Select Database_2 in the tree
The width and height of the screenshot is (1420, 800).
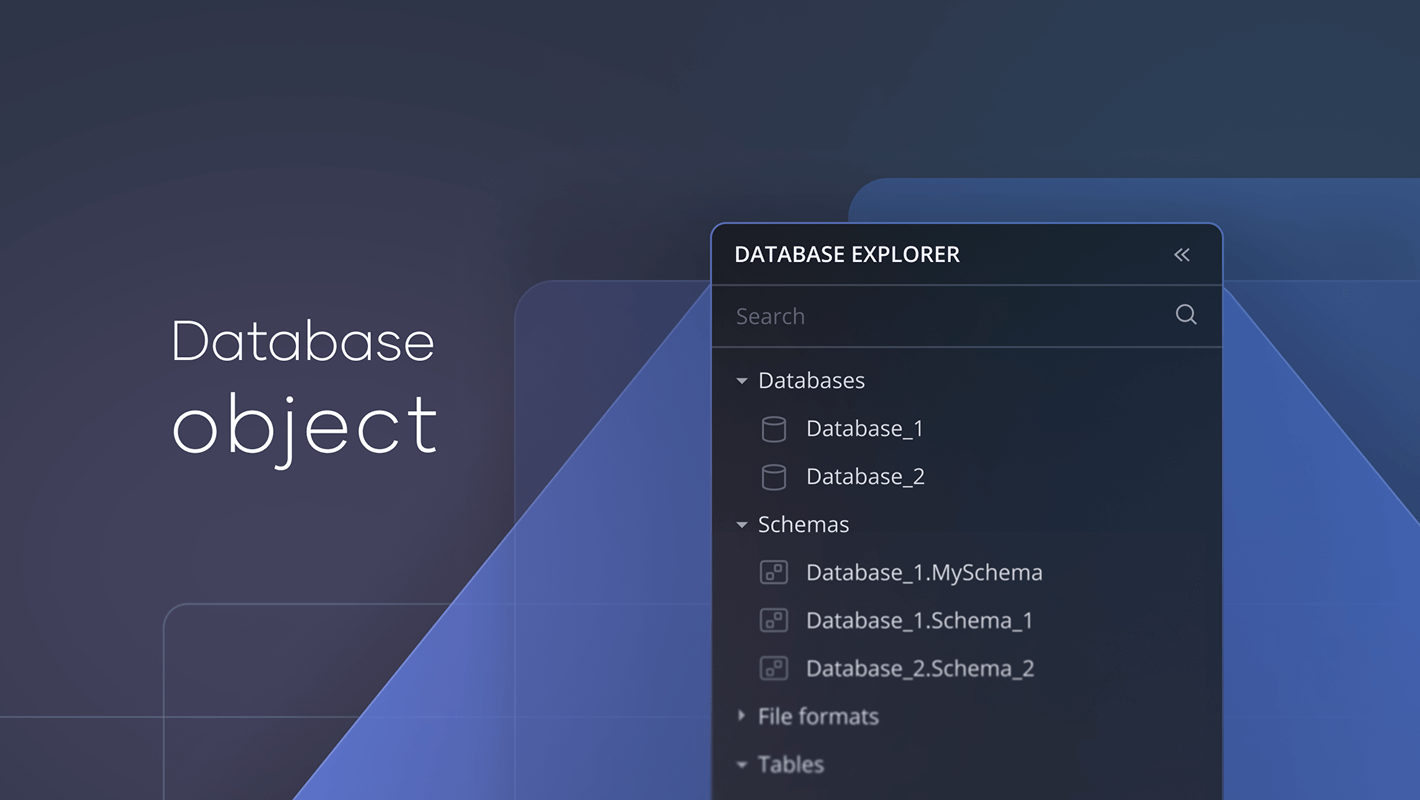[x=865, y=477]
